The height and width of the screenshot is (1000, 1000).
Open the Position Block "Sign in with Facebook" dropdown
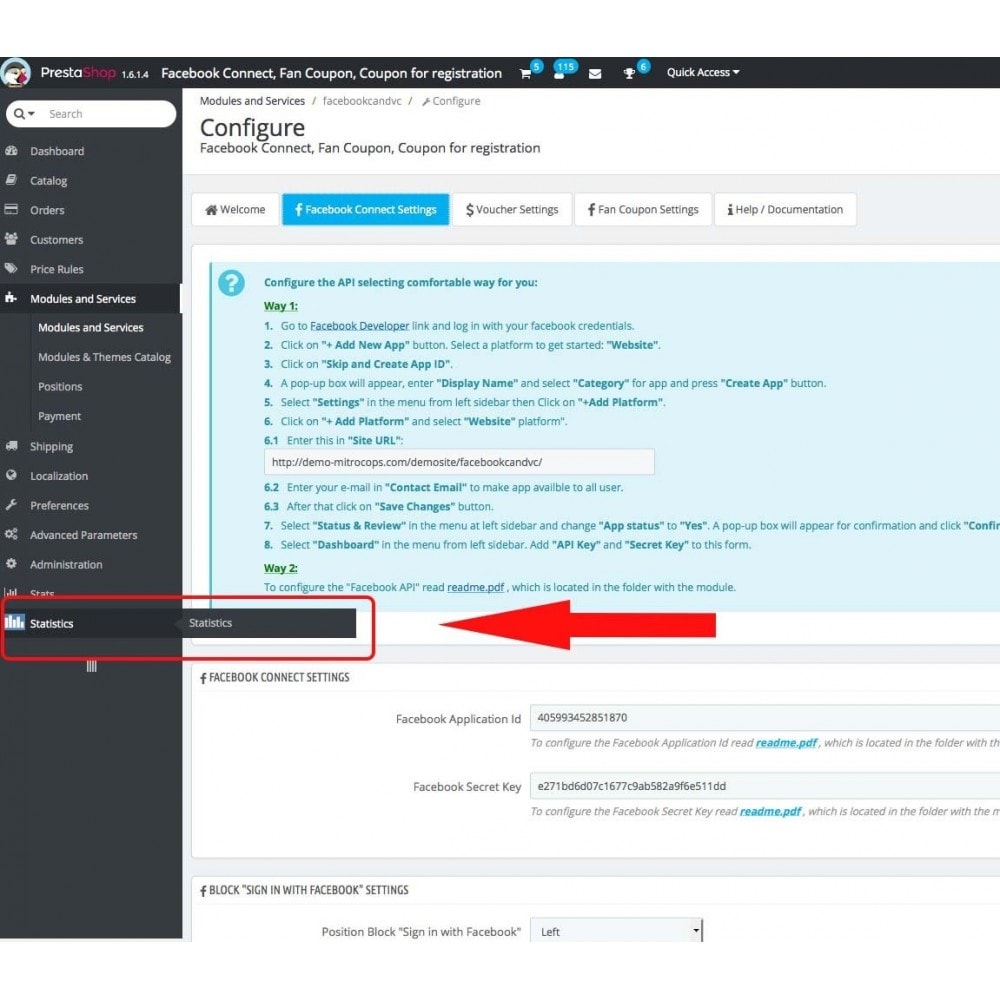(616, 931)
